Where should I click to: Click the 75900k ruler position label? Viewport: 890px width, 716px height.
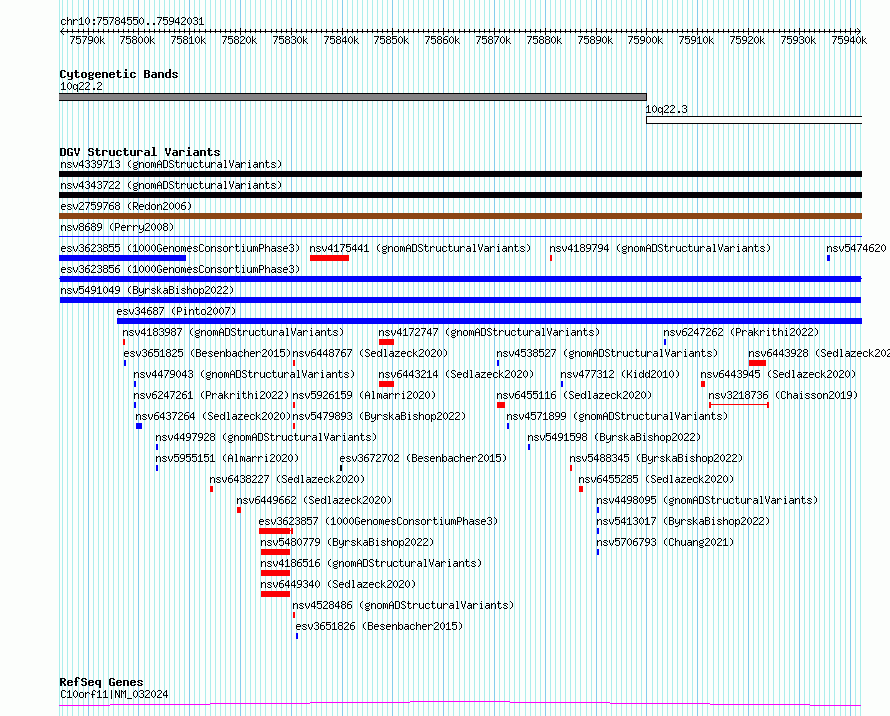click(x=645, y=40)
